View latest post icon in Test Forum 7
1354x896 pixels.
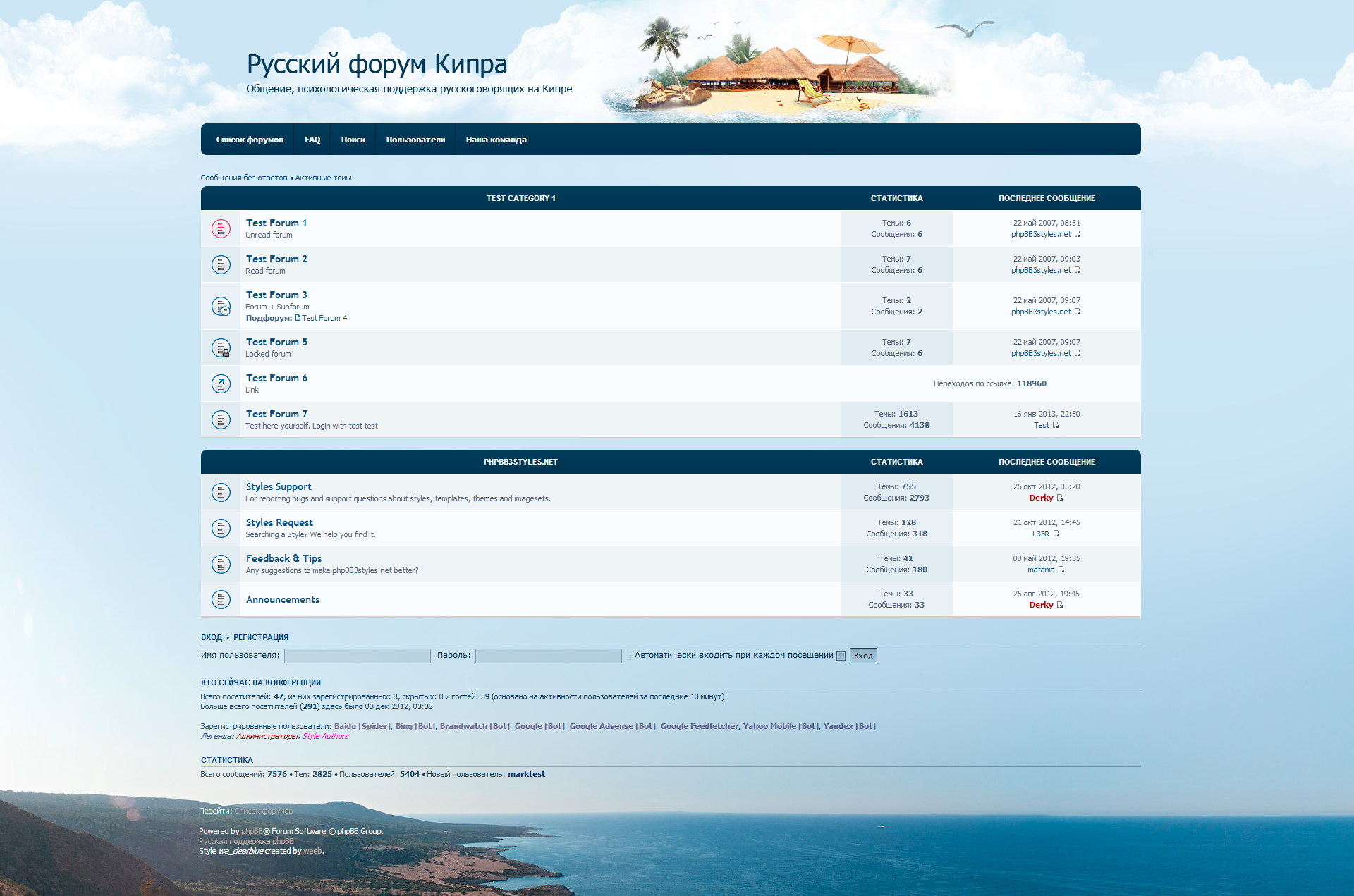1056,425
